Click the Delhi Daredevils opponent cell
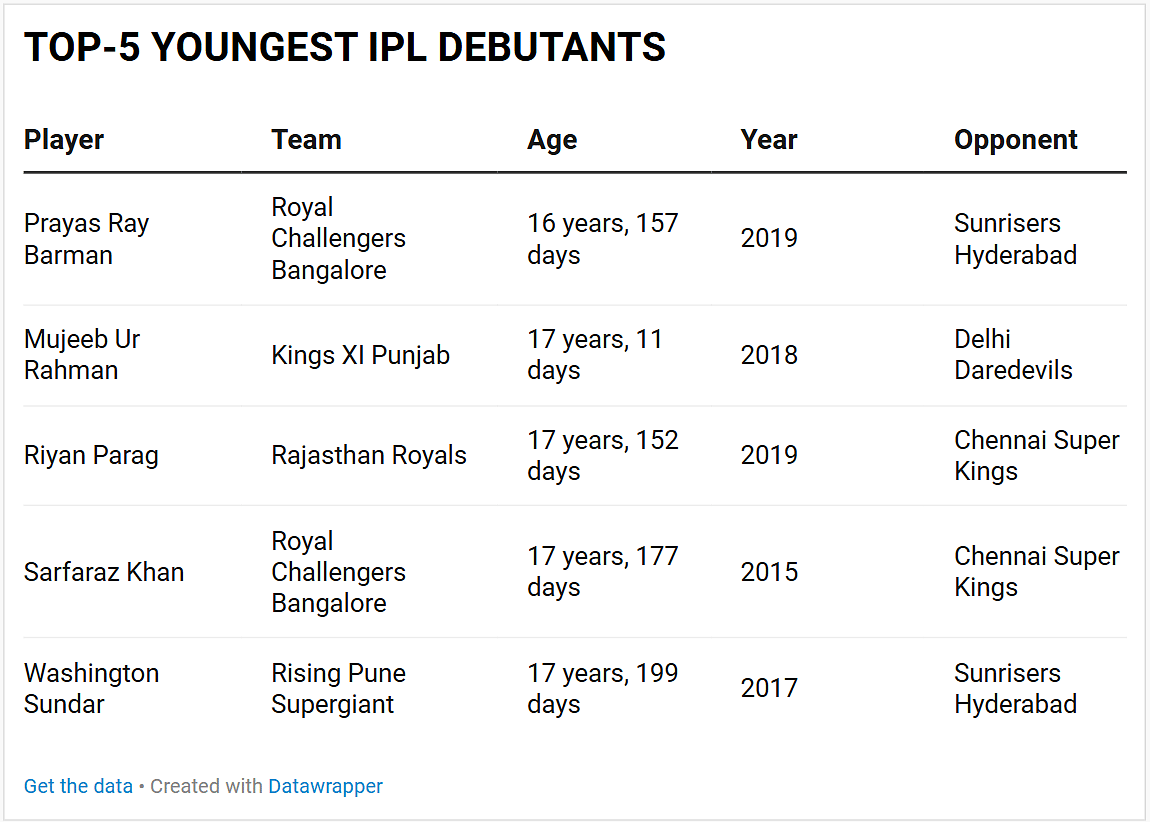The width and height of the screenshot is (1150, 822). [1012, 355]
